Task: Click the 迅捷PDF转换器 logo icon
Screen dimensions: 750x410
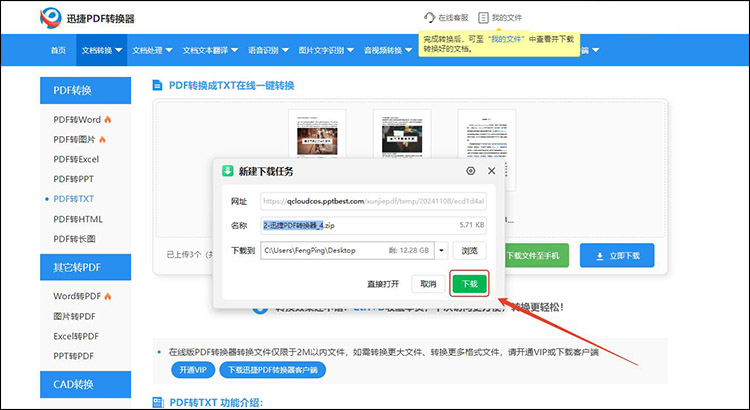Action: pos(51,18)
